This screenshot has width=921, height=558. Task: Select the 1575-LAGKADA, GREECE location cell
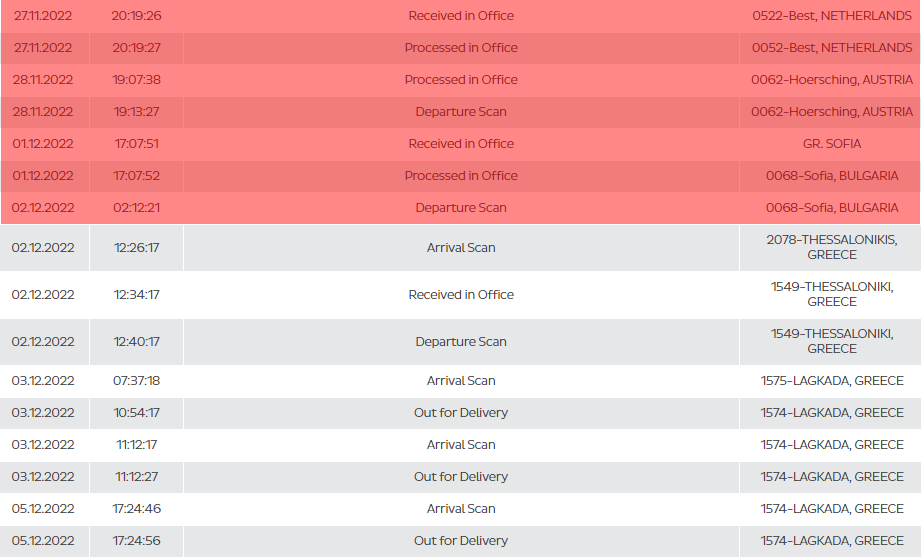pyautogui.click(x=832, y=381)
